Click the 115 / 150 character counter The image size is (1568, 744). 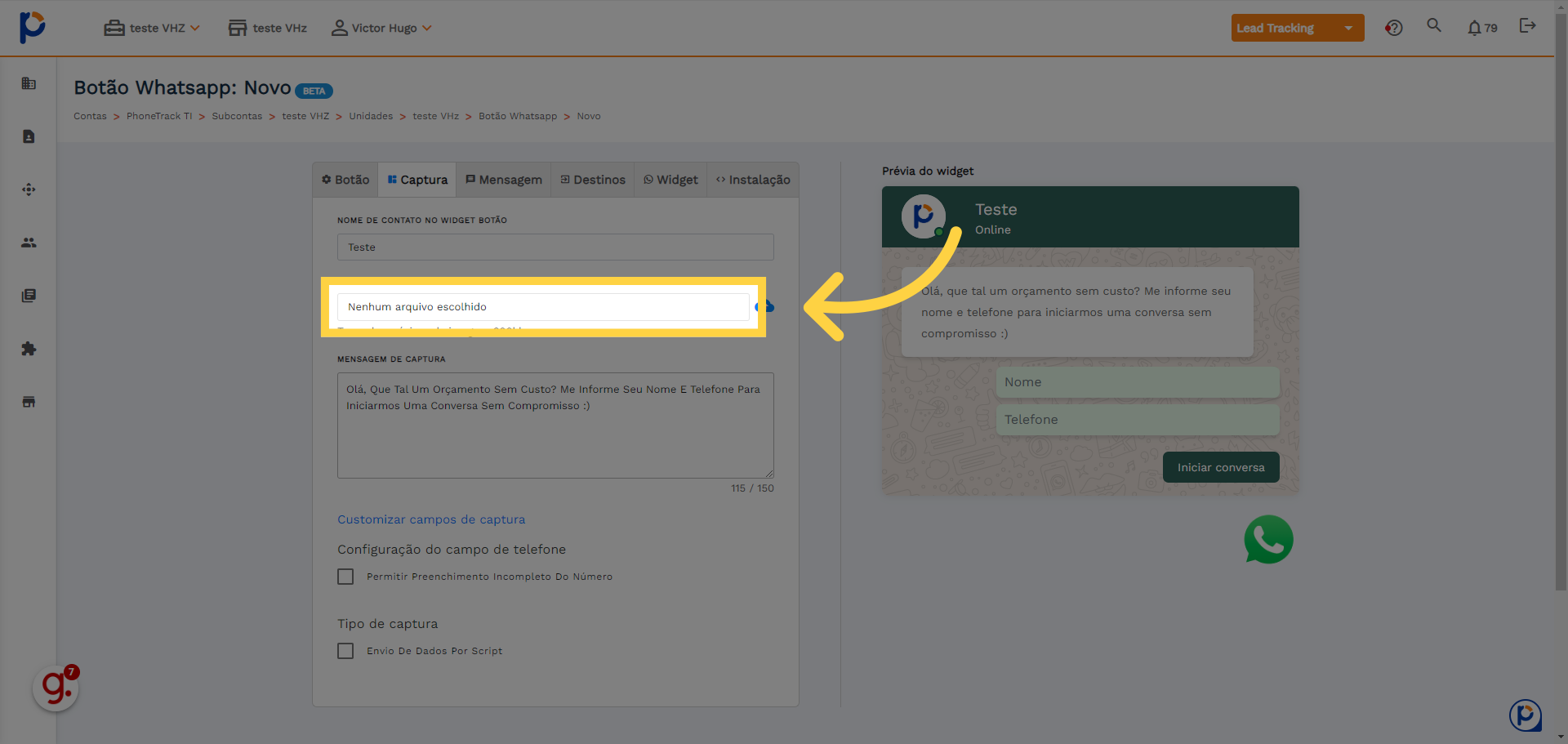tap(752, 488)
